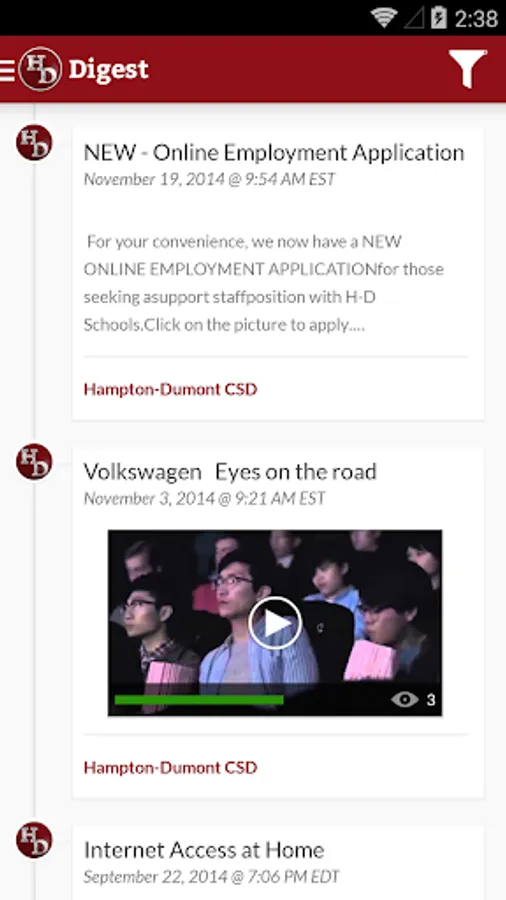Image resolution: width=506 pixels, height=900 pixels.
Task: Tap Hampton-Dumont CSD under employment post
Action: coord(170,389)
